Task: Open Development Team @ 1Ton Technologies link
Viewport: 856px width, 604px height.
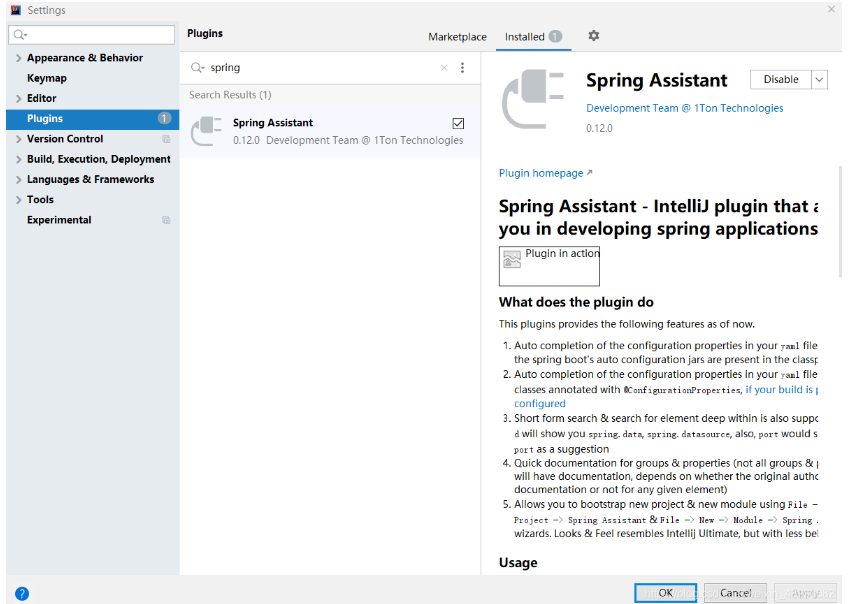Action: (x=685, y=108)
